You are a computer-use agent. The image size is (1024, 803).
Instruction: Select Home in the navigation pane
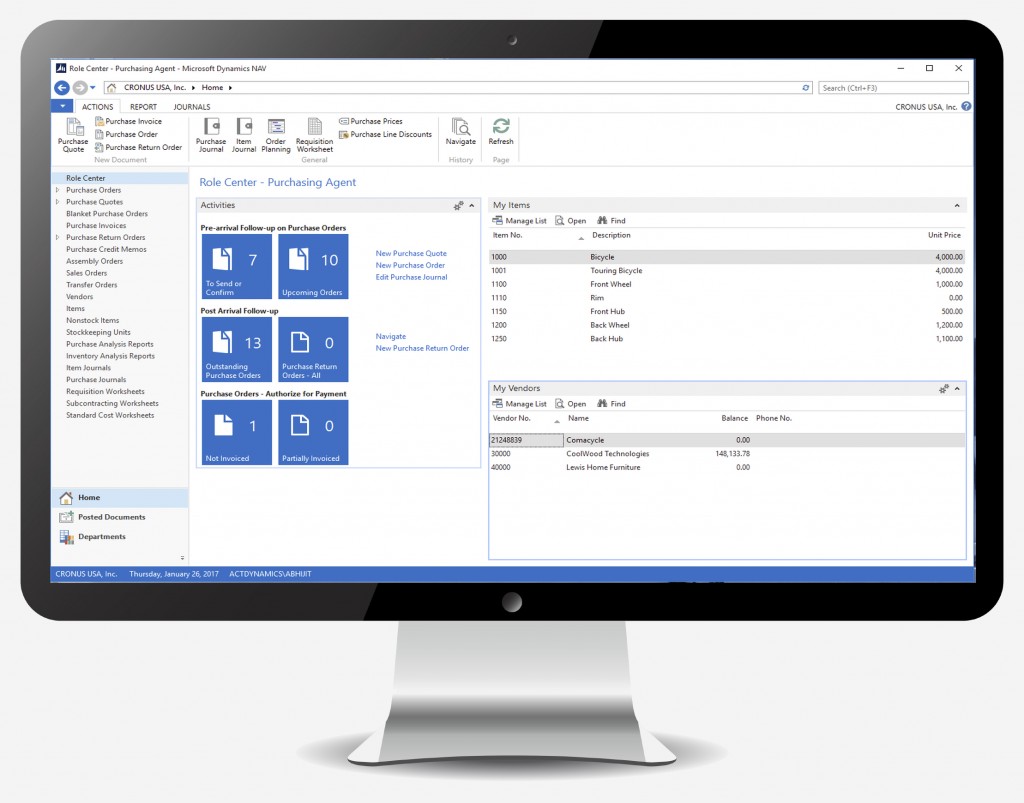[120, 497]
